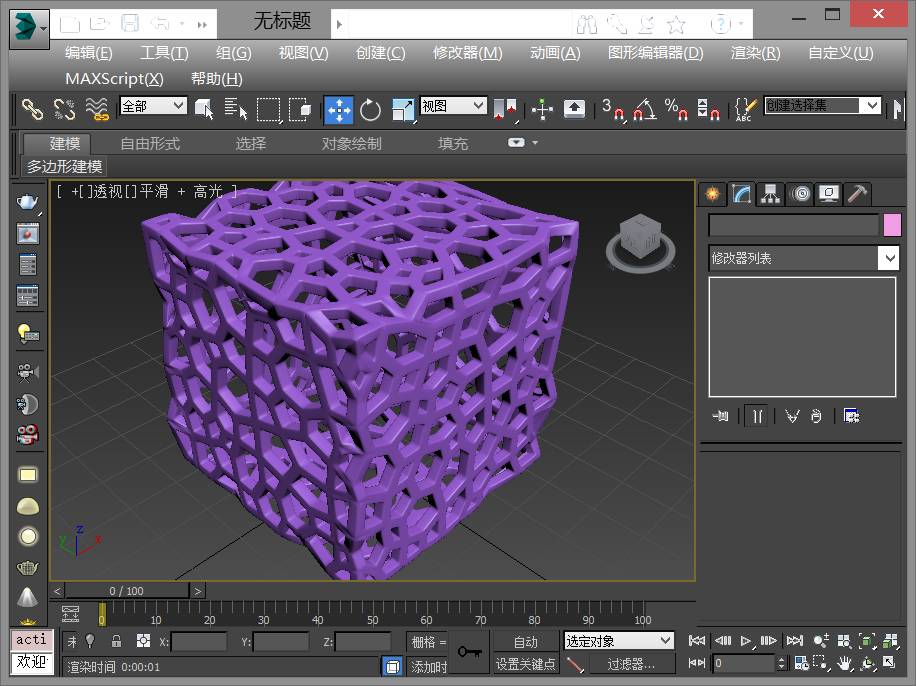Click the play animation button
The width and height of the screenshot is (916, 686).
pyautogui.click(x=745, y=641)
